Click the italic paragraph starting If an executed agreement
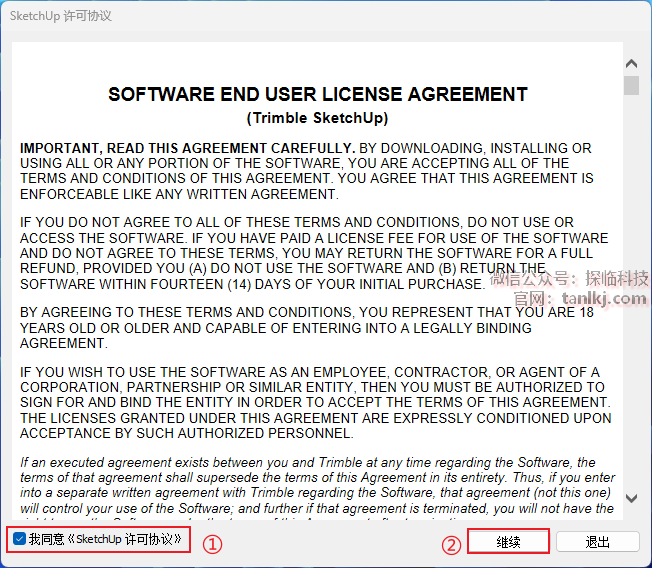The height and width of the screenshot is (568, 652). 317,487
